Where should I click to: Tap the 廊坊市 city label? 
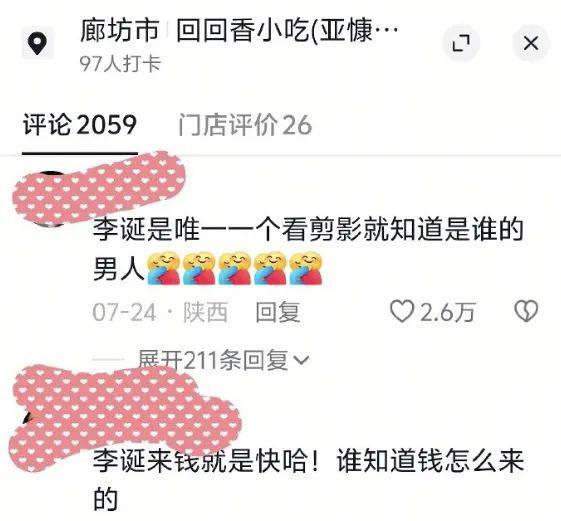(x=120, y=31)
